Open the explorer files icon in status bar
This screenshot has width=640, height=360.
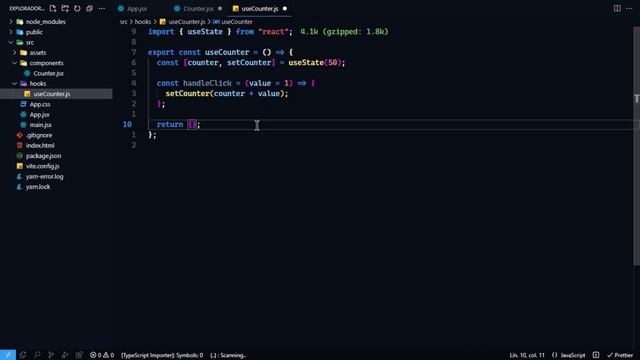(x=23, y=355)
